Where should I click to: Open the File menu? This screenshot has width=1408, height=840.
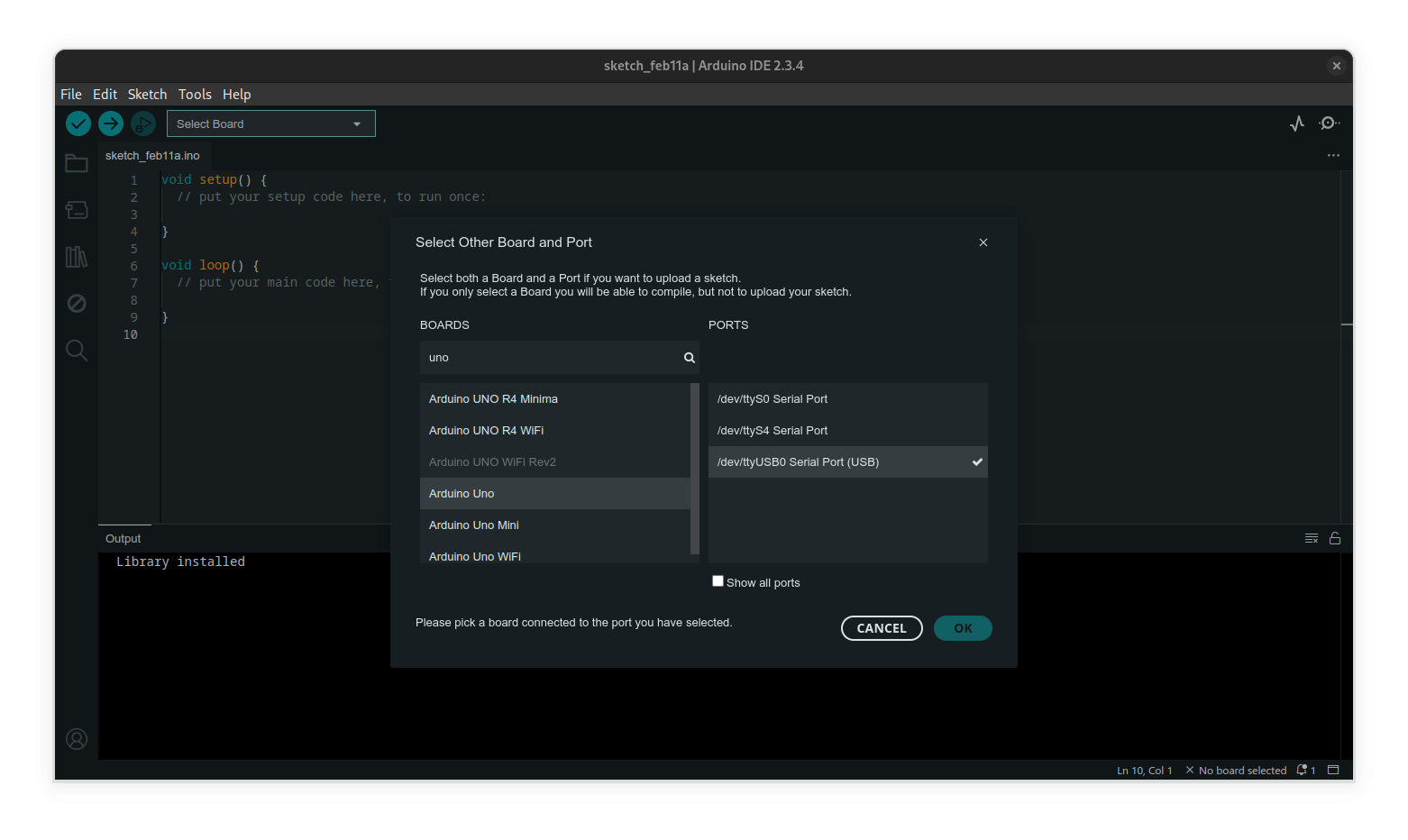71,94
